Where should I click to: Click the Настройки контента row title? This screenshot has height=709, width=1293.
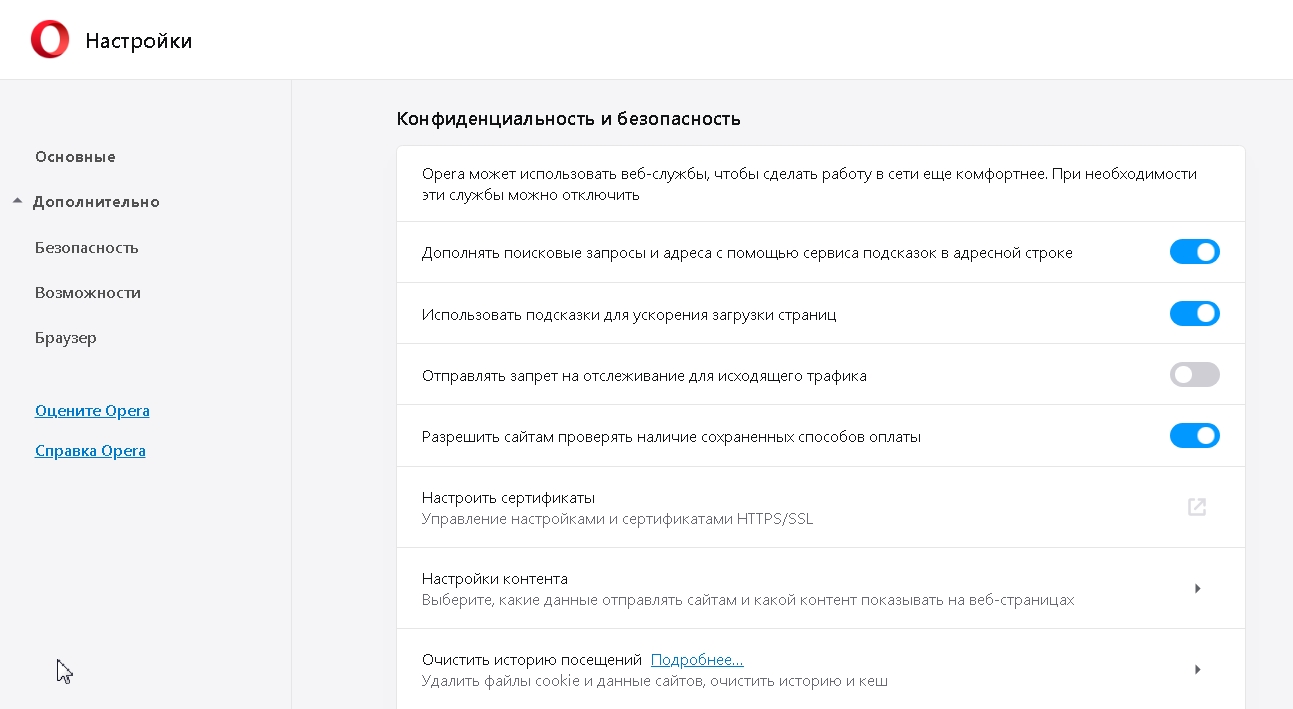click(x=494, y=579)
